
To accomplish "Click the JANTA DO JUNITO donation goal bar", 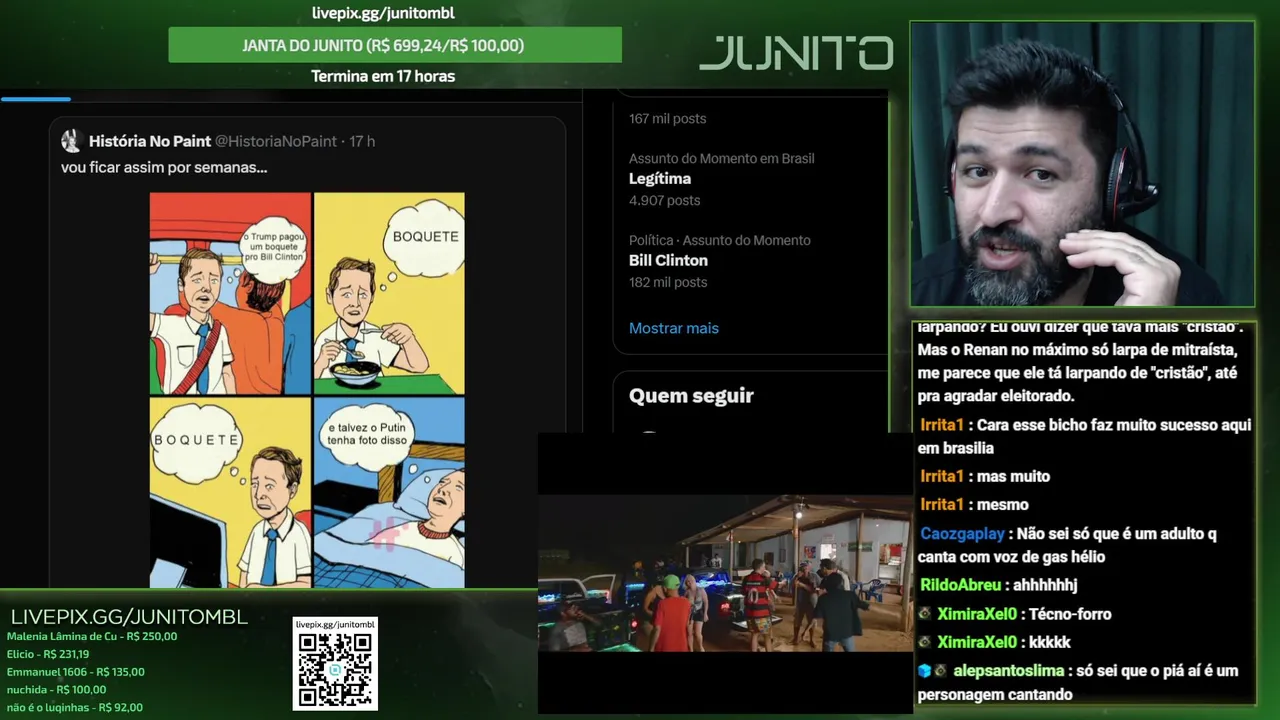I will pyautogui.click(x=395, y=45).
